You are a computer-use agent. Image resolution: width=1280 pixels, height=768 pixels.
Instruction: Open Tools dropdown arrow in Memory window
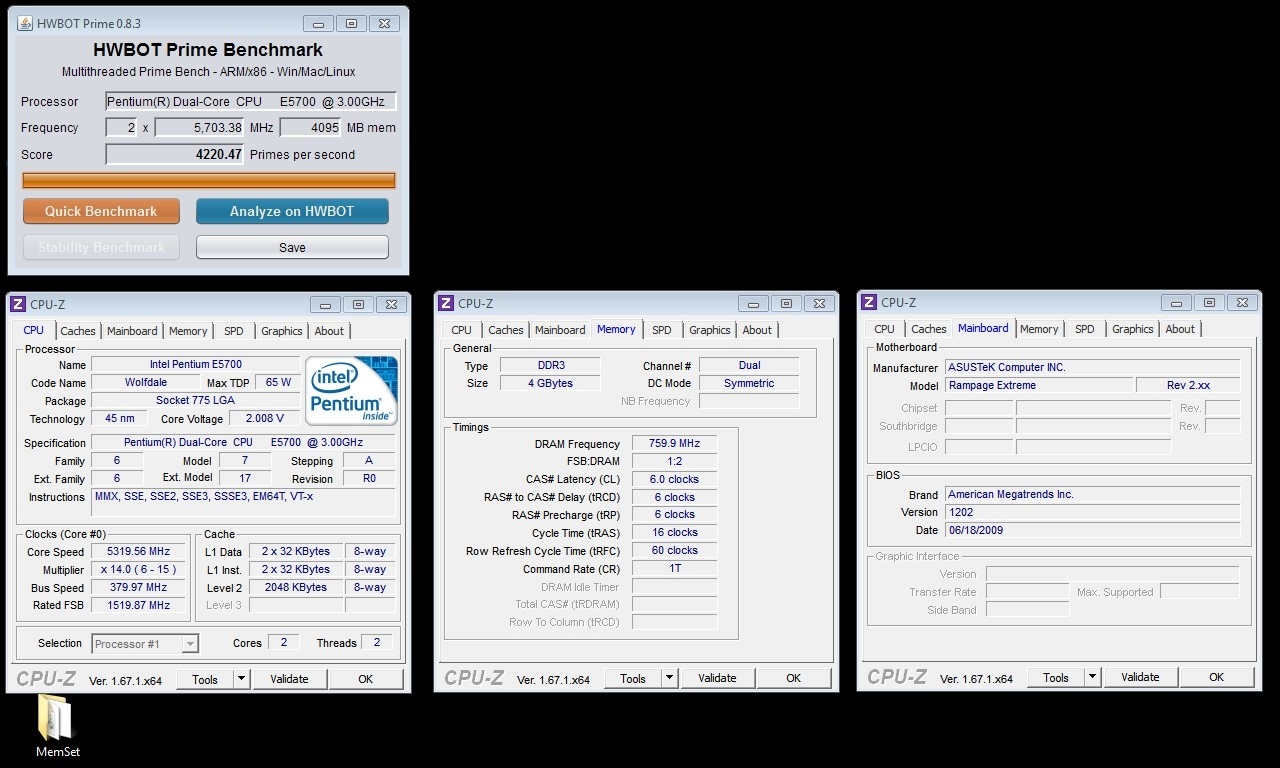click(669, 678)
